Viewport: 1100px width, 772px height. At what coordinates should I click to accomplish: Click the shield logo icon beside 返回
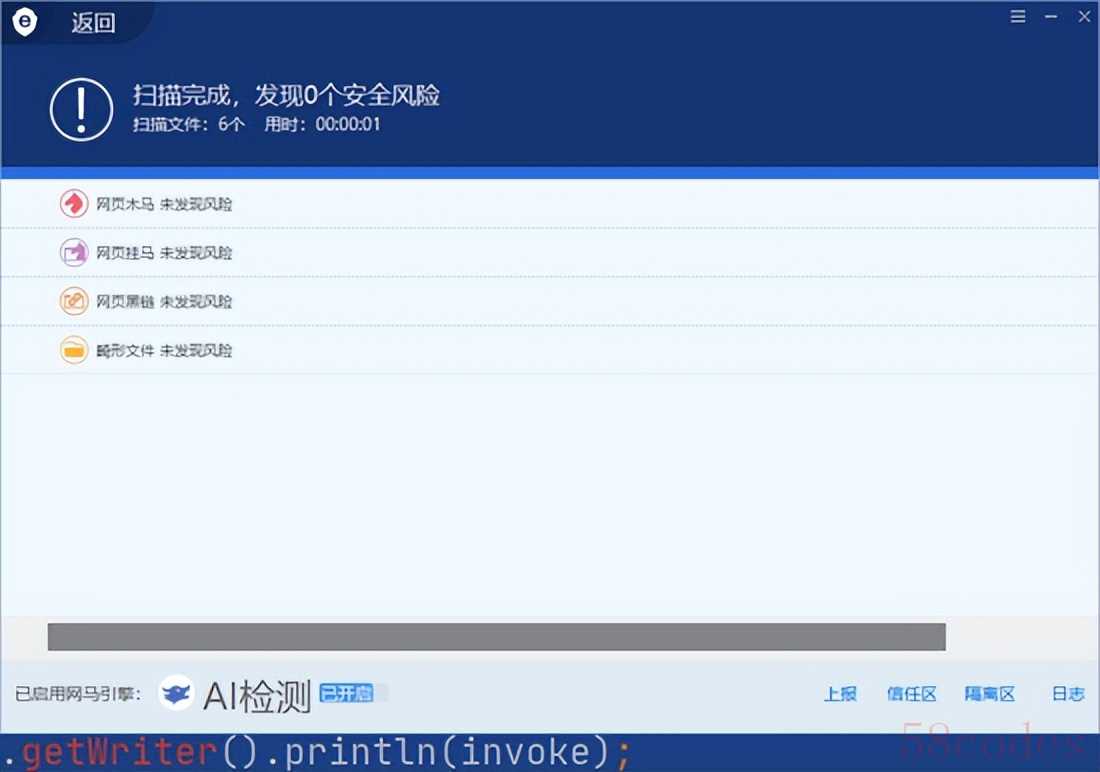25,22
